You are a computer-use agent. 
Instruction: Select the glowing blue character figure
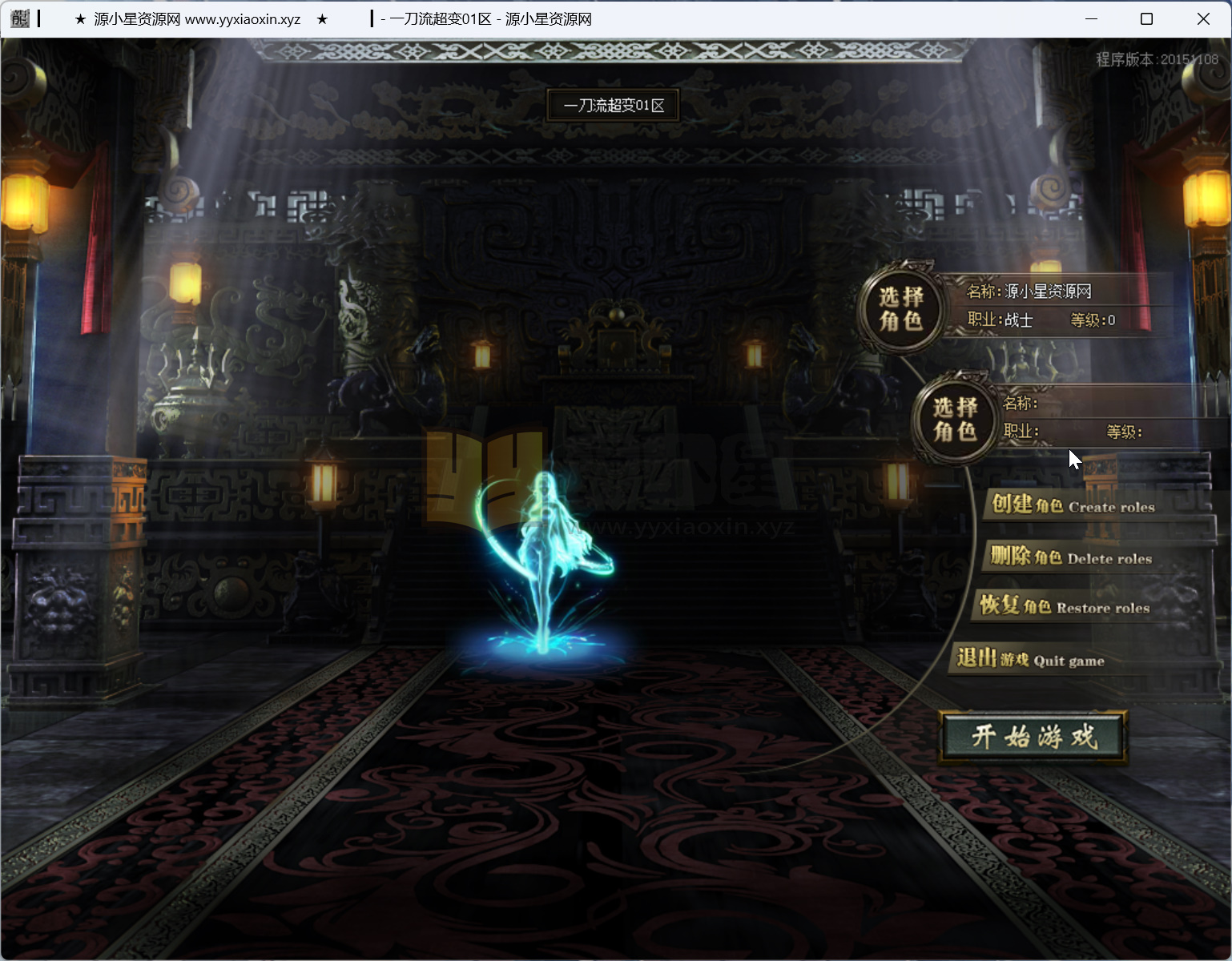pyautogui.click(x=543, y=561)
